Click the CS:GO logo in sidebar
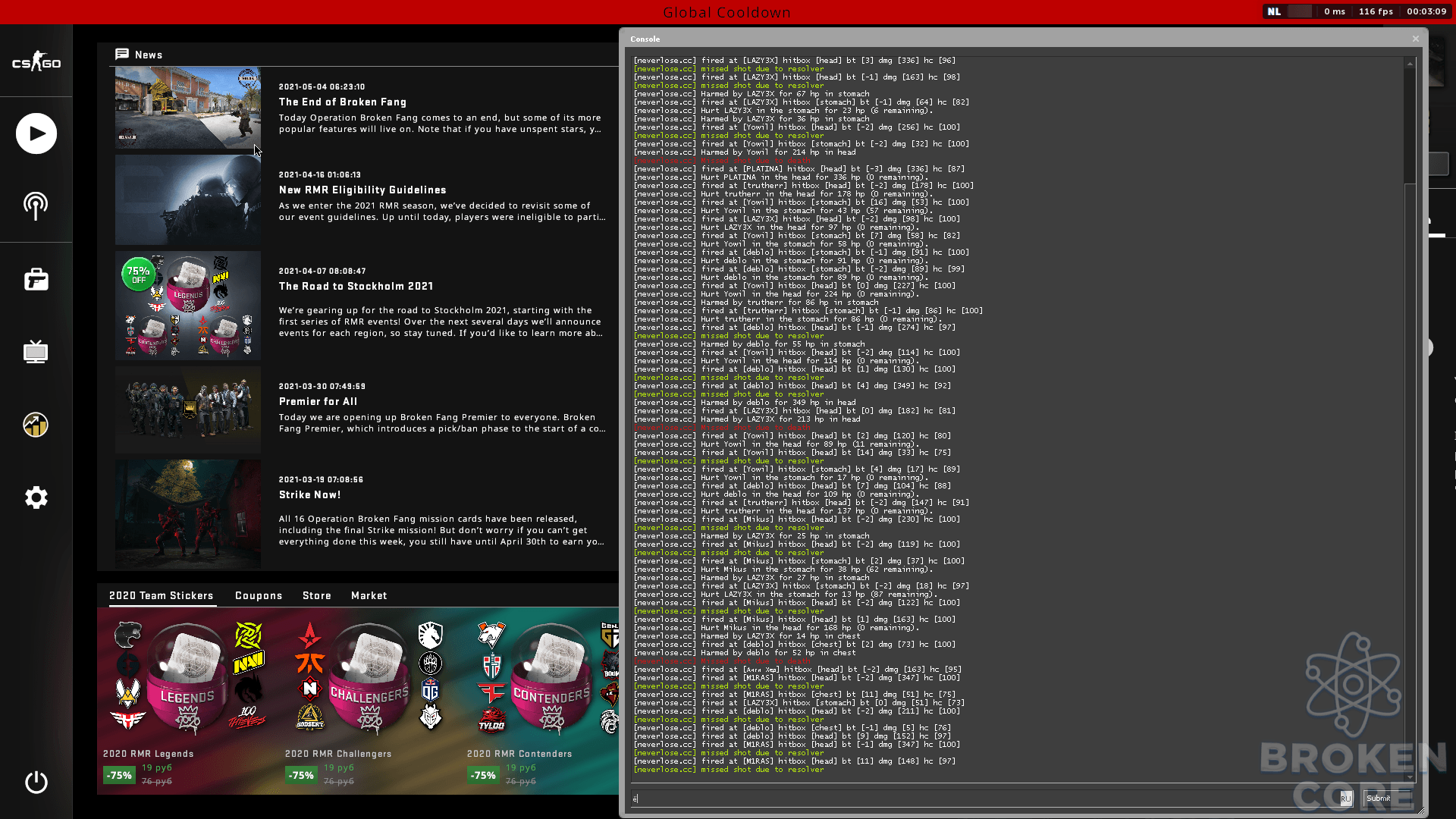This screenshot has width=1456, height=819. pyautogui.click(x=36, y=62)
